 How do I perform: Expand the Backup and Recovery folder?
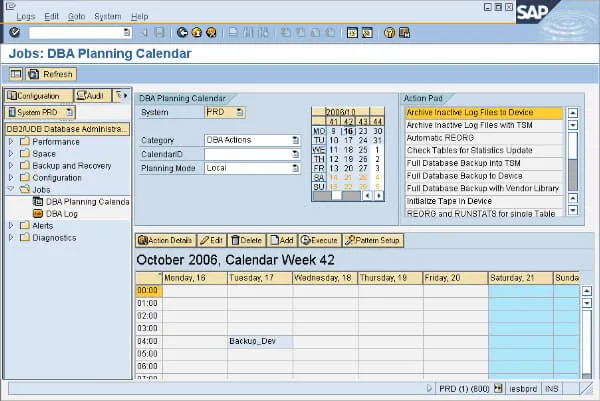11,166
